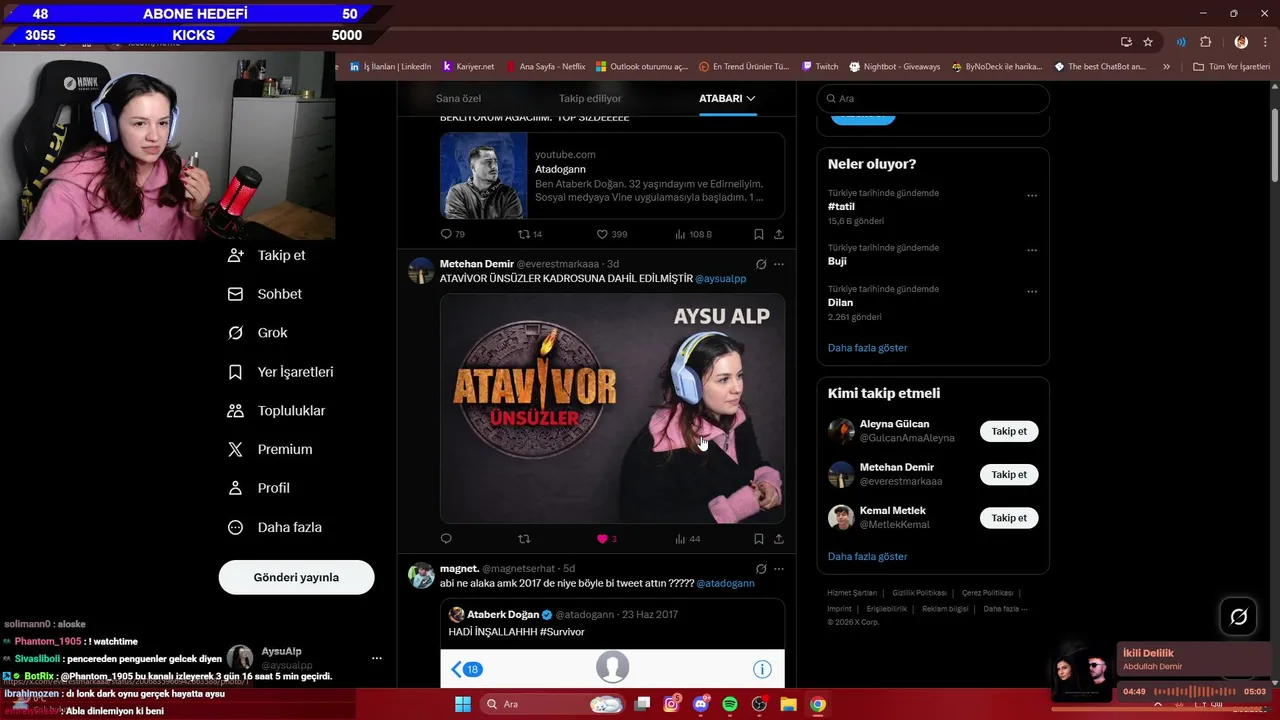The image size is (1280, 720).
Task: Open Sohbet messages in sidebar
Action: 264,294
